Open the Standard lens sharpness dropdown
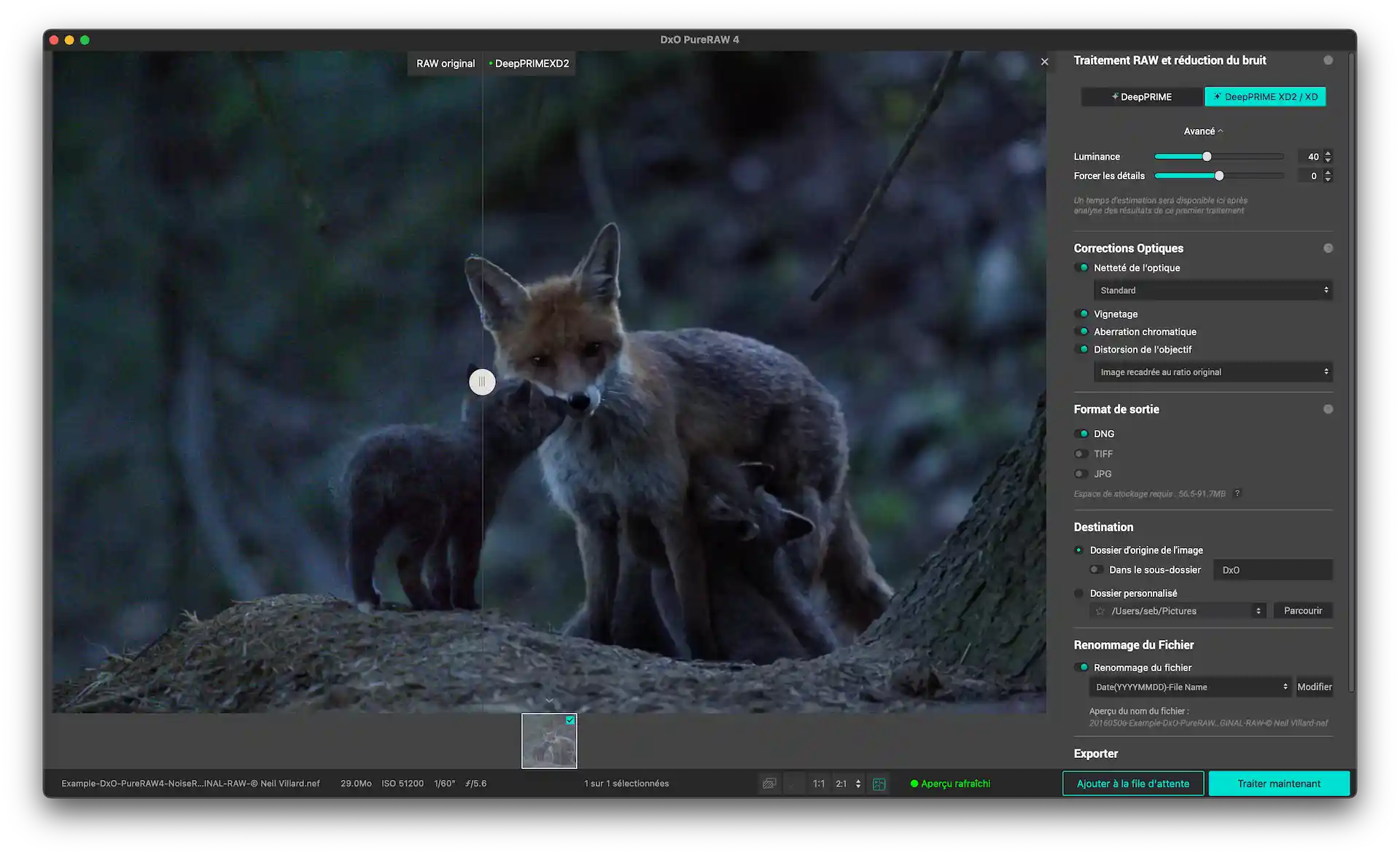 1213,290
